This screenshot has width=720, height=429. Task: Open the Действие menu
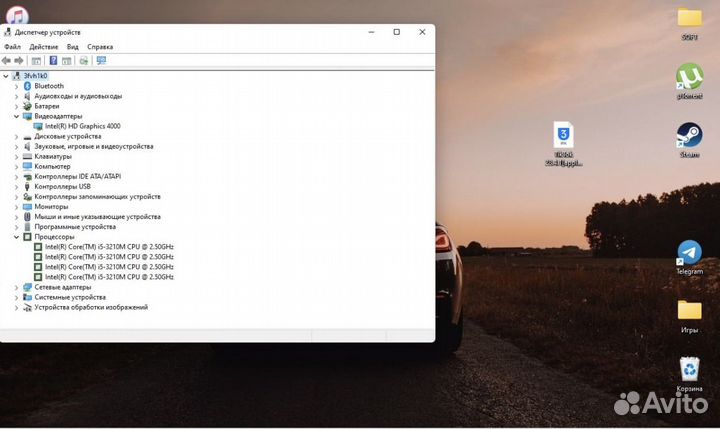(x=44, y=47)
